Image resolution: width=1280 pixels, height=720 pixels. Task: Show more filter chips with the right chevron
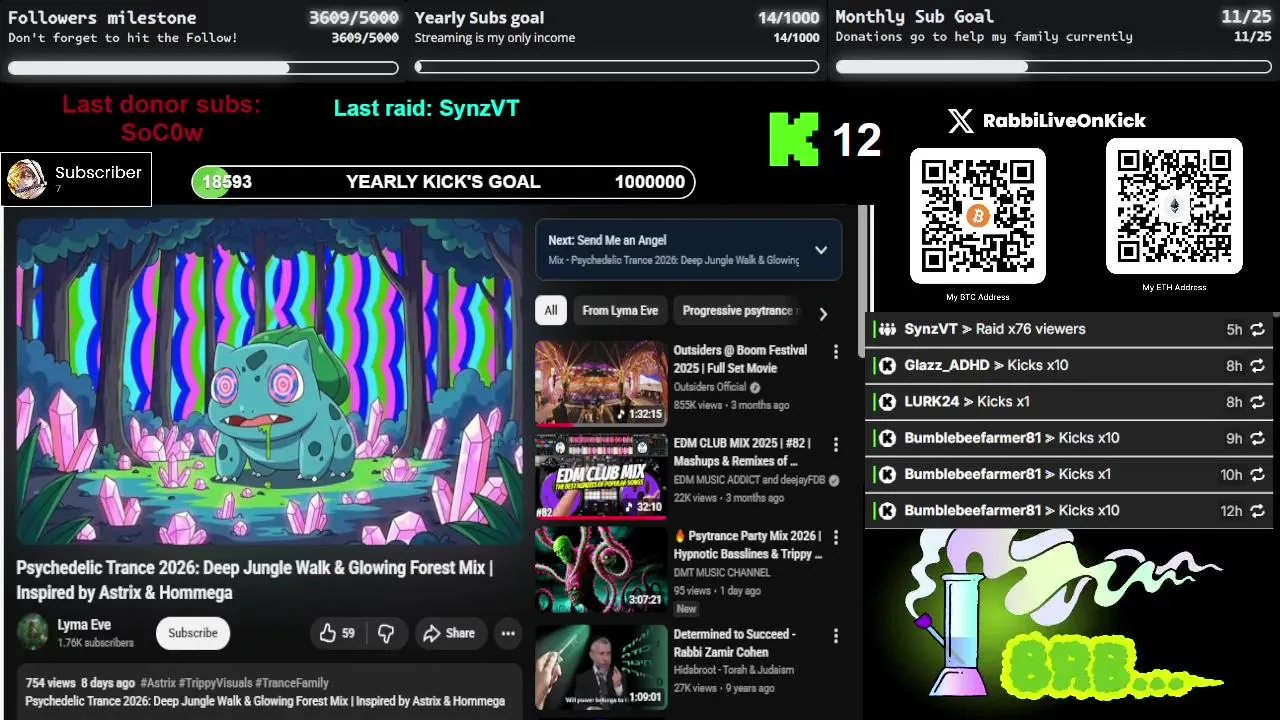(823, 314)
